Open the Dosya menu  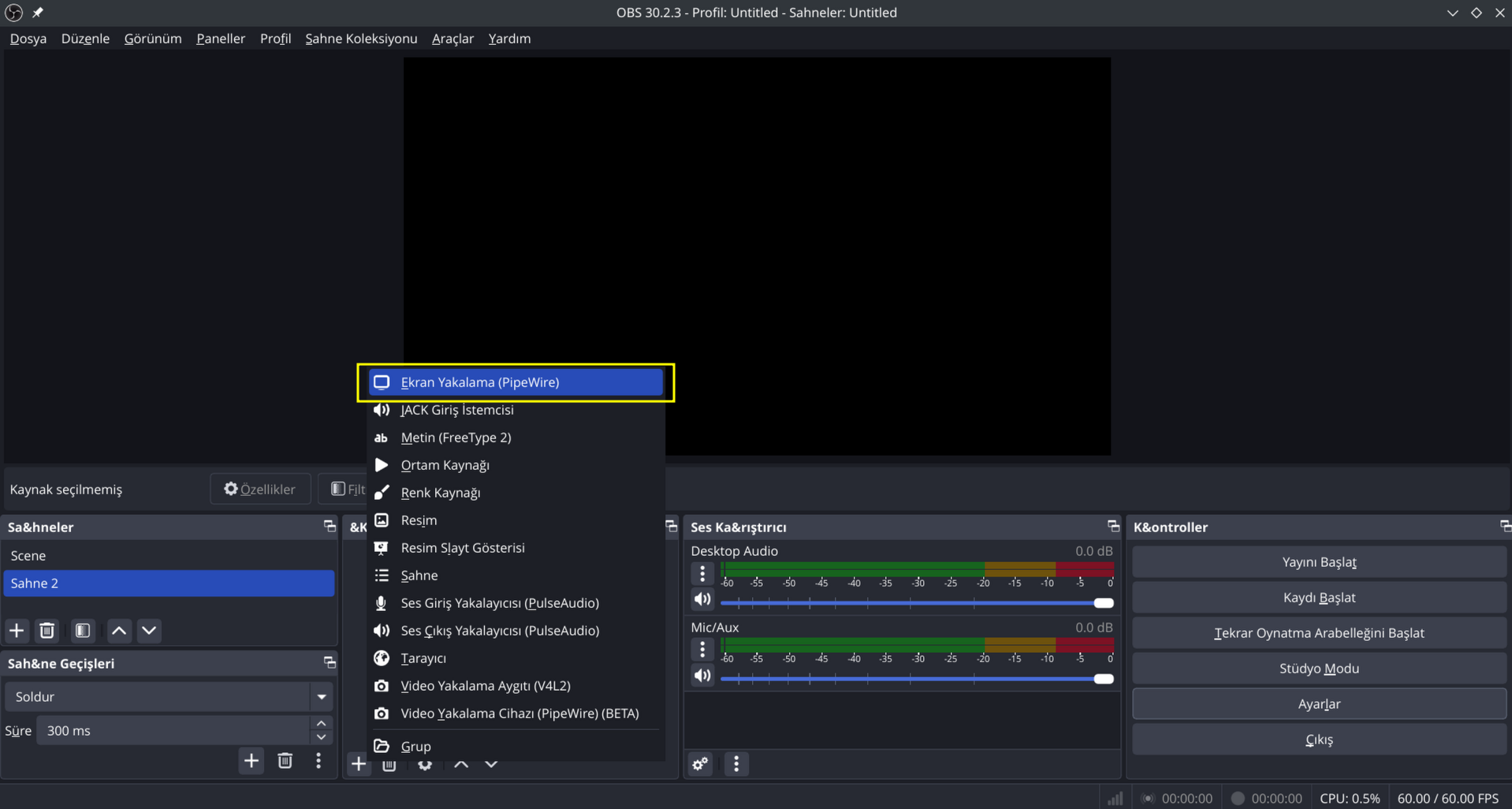click(28, 39)
